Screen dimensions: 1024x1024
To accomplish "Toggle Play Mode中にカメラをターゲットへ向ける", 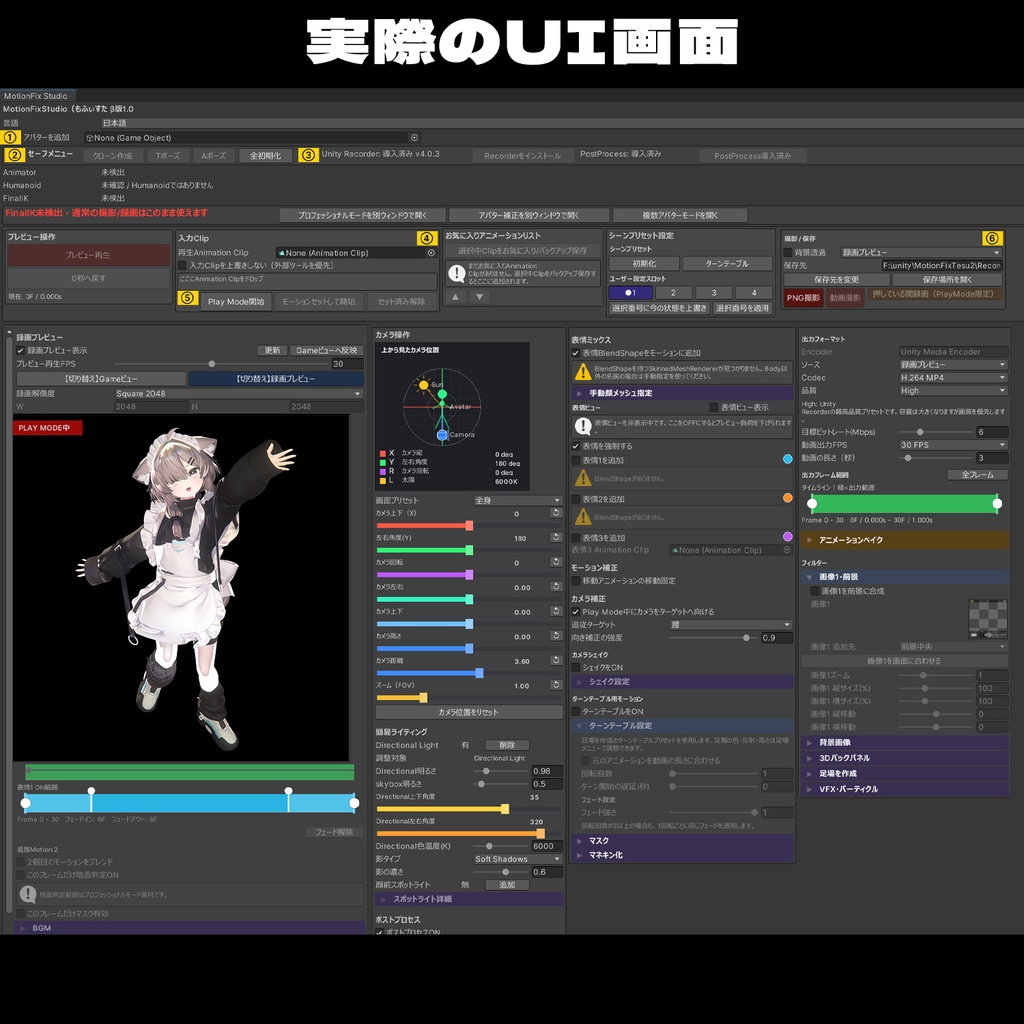I will (x=575, y=612).
